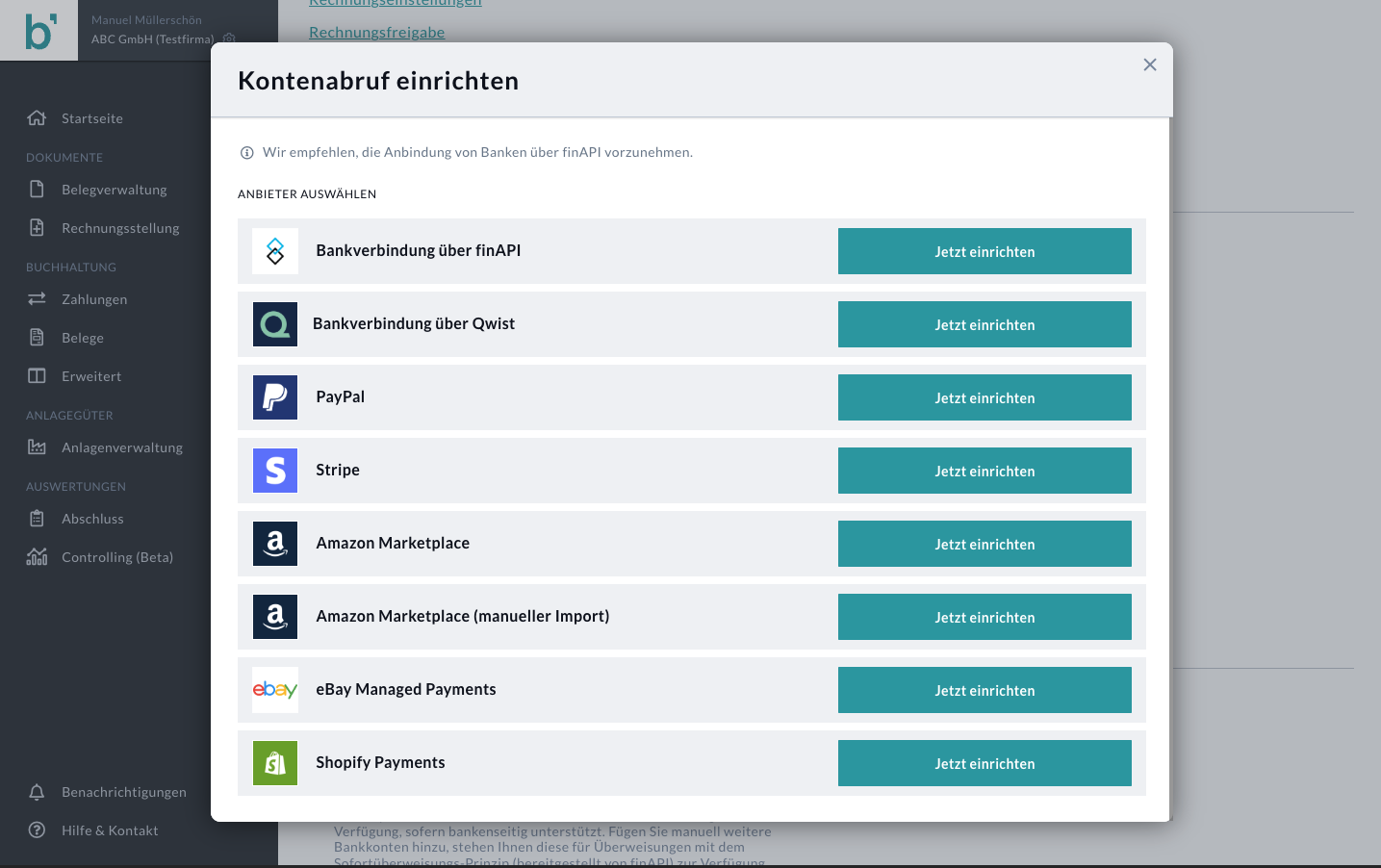
Task: Click the ANBIETER AUSWÄHLEN heading
Action: (x=307, y=194)
